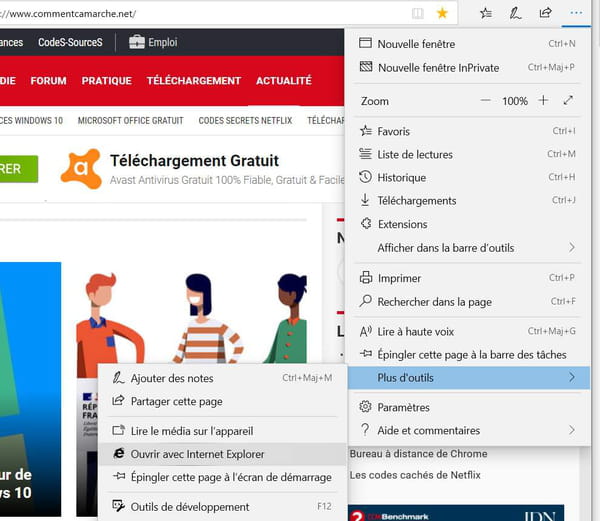Viewport: 600px width, 521px height.
Task: Choose Ouvrir avec Internet Explorer
Action: tap(223, 454)
